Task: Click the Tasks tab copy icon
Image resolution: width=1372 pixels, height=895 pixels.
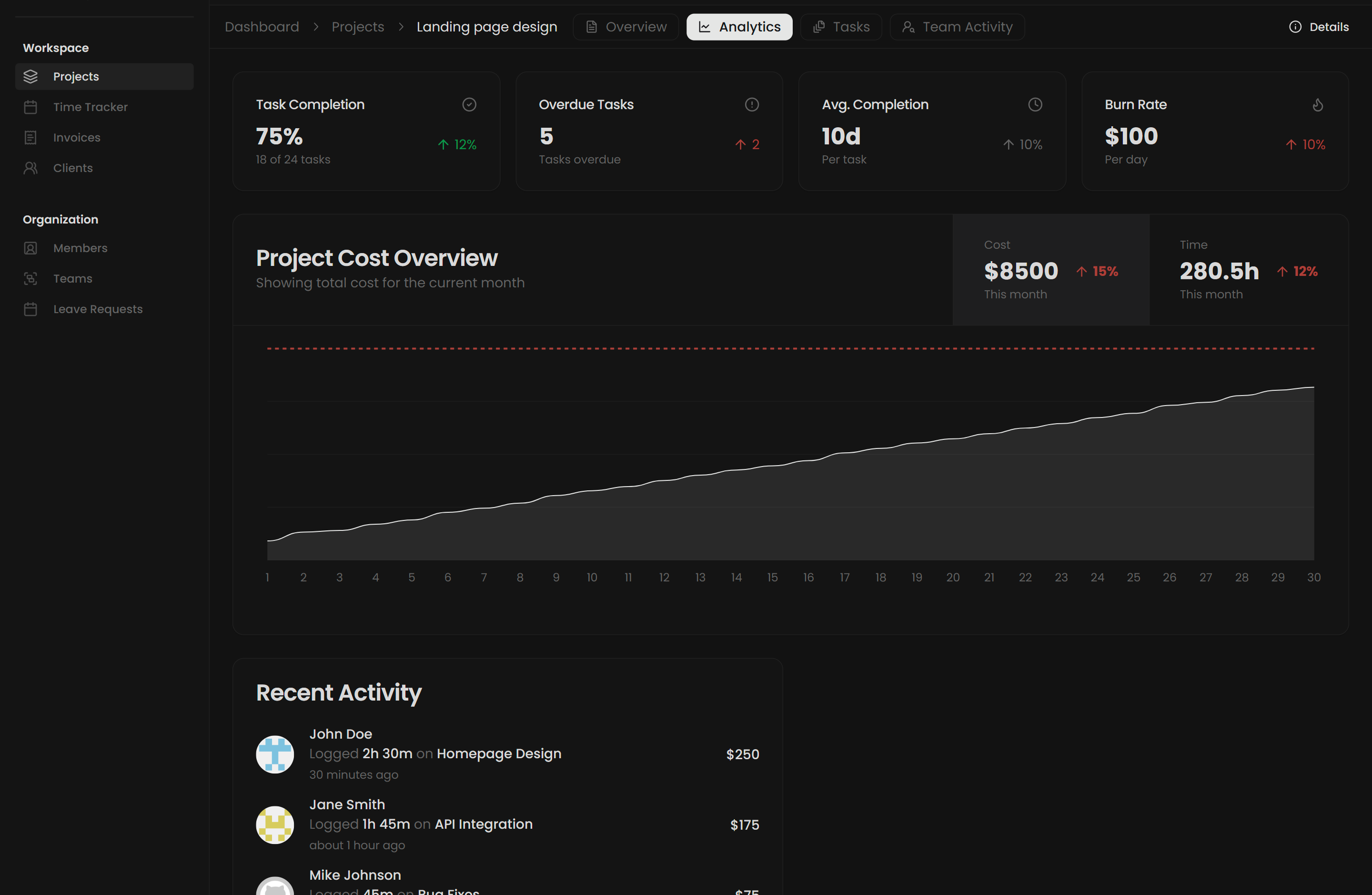Action: click(818, 27)
